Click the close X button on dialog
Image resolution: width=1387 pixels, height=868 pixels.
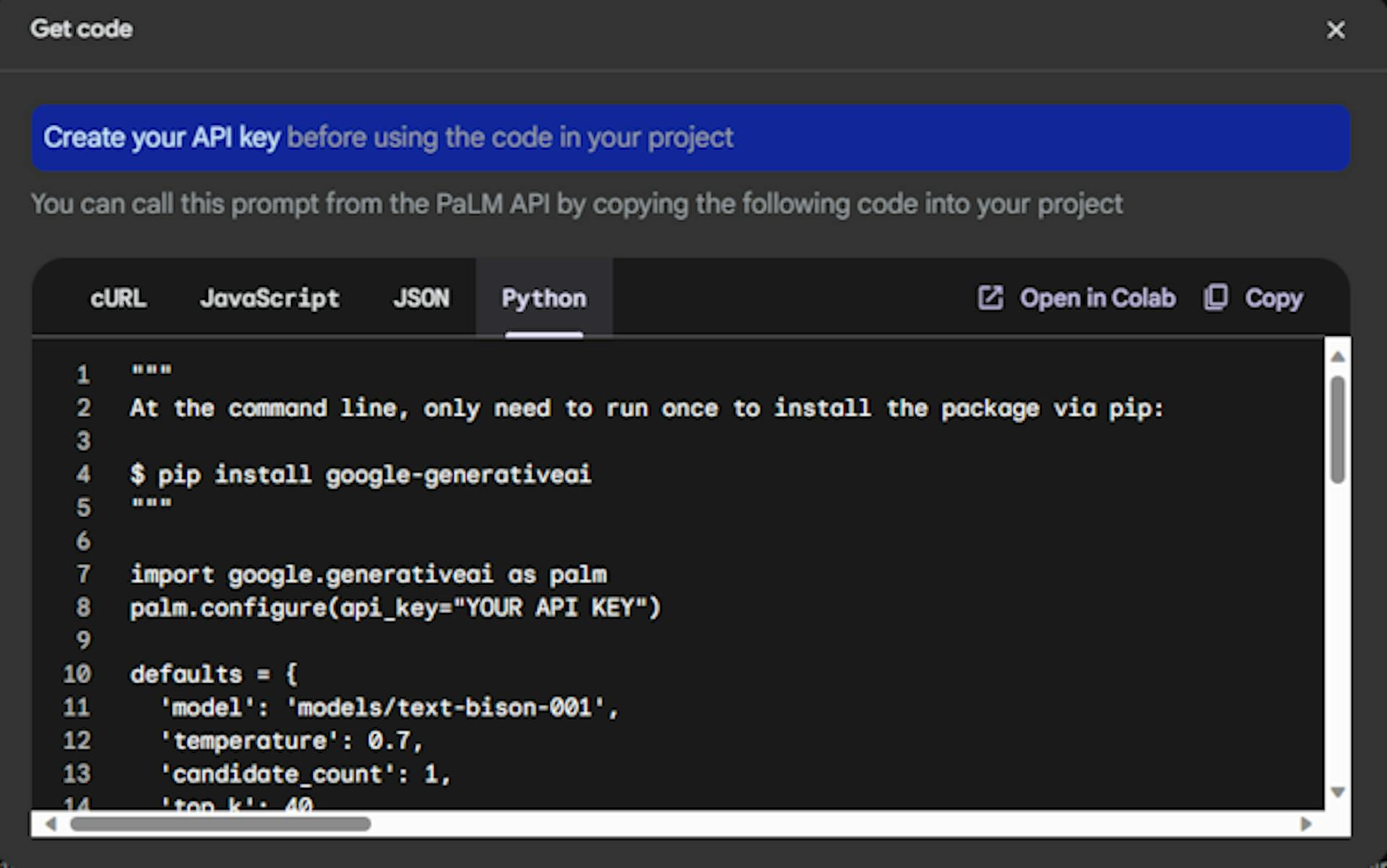point(1335,29)
